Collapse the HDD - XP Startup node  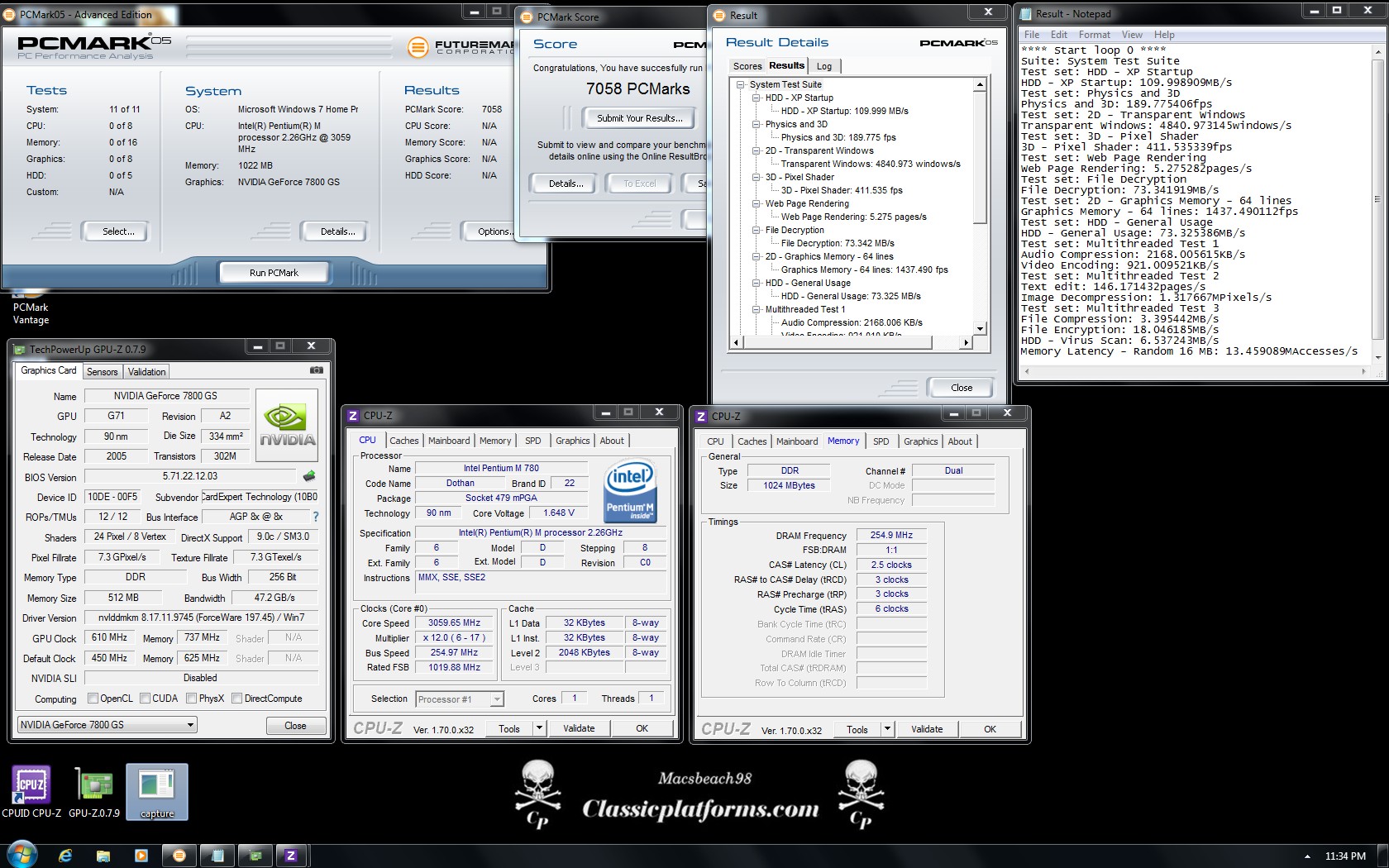756,98
